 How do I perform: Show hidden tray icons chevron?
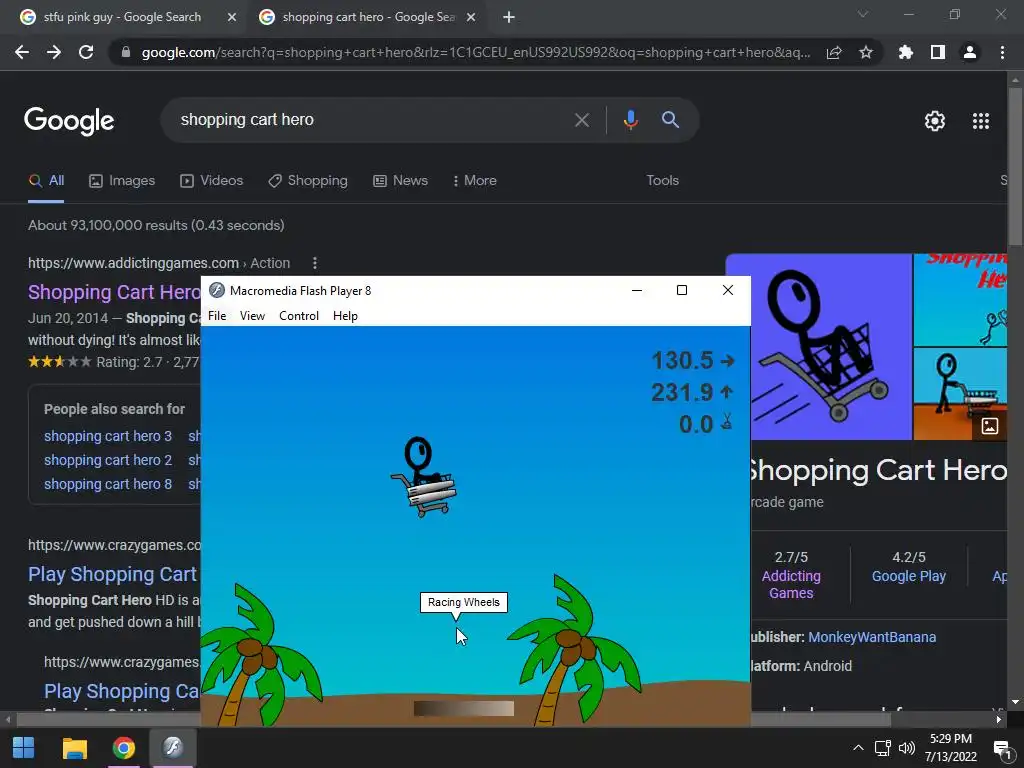tap(858, 748)
